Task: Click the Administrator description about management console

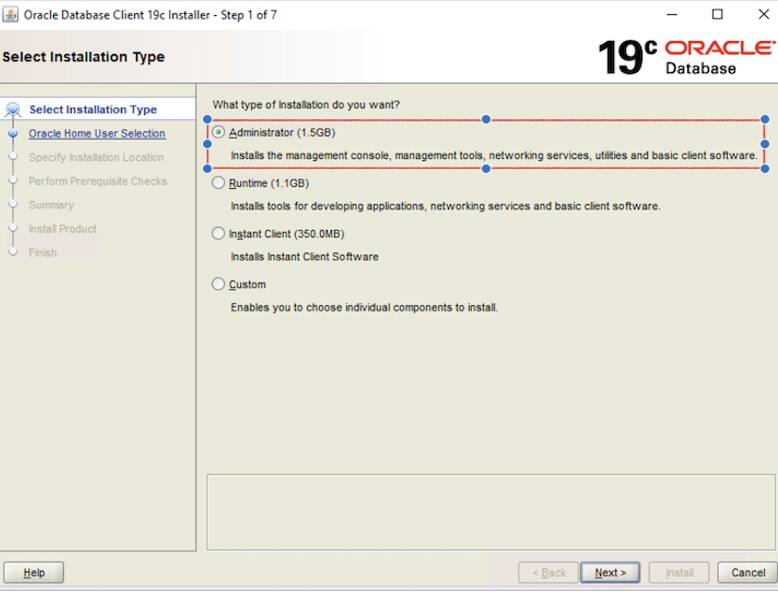Action: tap(494, 155)
